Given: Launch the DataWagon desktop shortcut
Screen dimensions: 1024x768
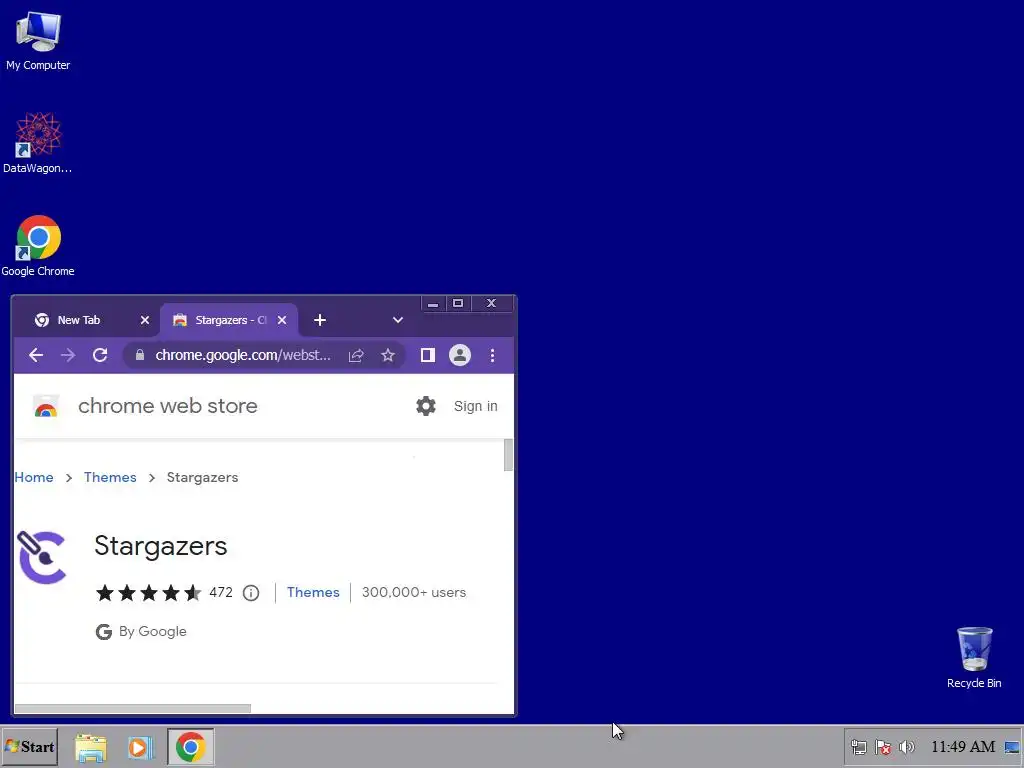Looking at the screenshot, I should [x=38, y=142].
